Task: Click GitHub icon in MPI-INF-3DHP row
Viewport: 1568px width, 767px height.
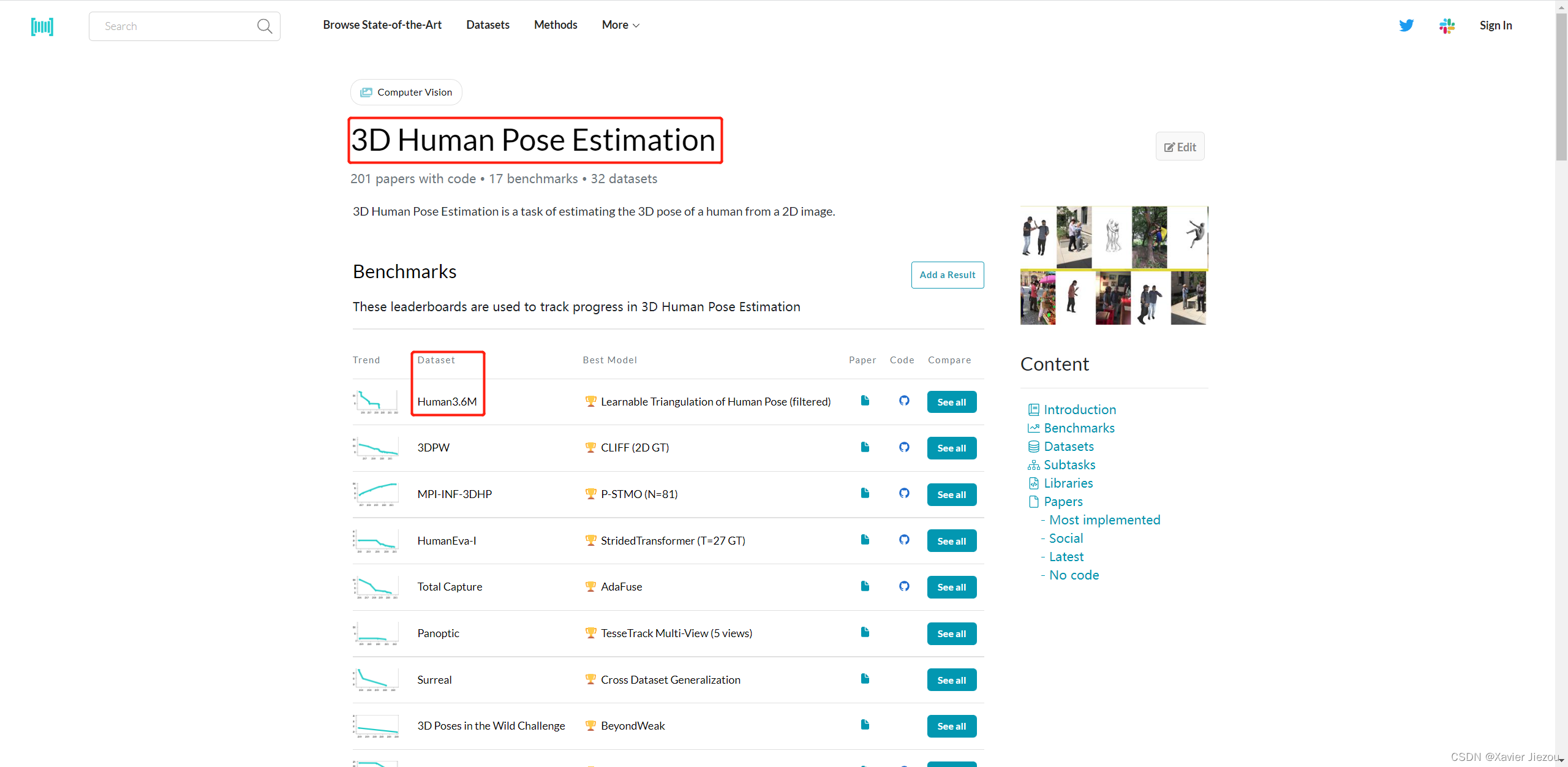Action: click(904, 493)
